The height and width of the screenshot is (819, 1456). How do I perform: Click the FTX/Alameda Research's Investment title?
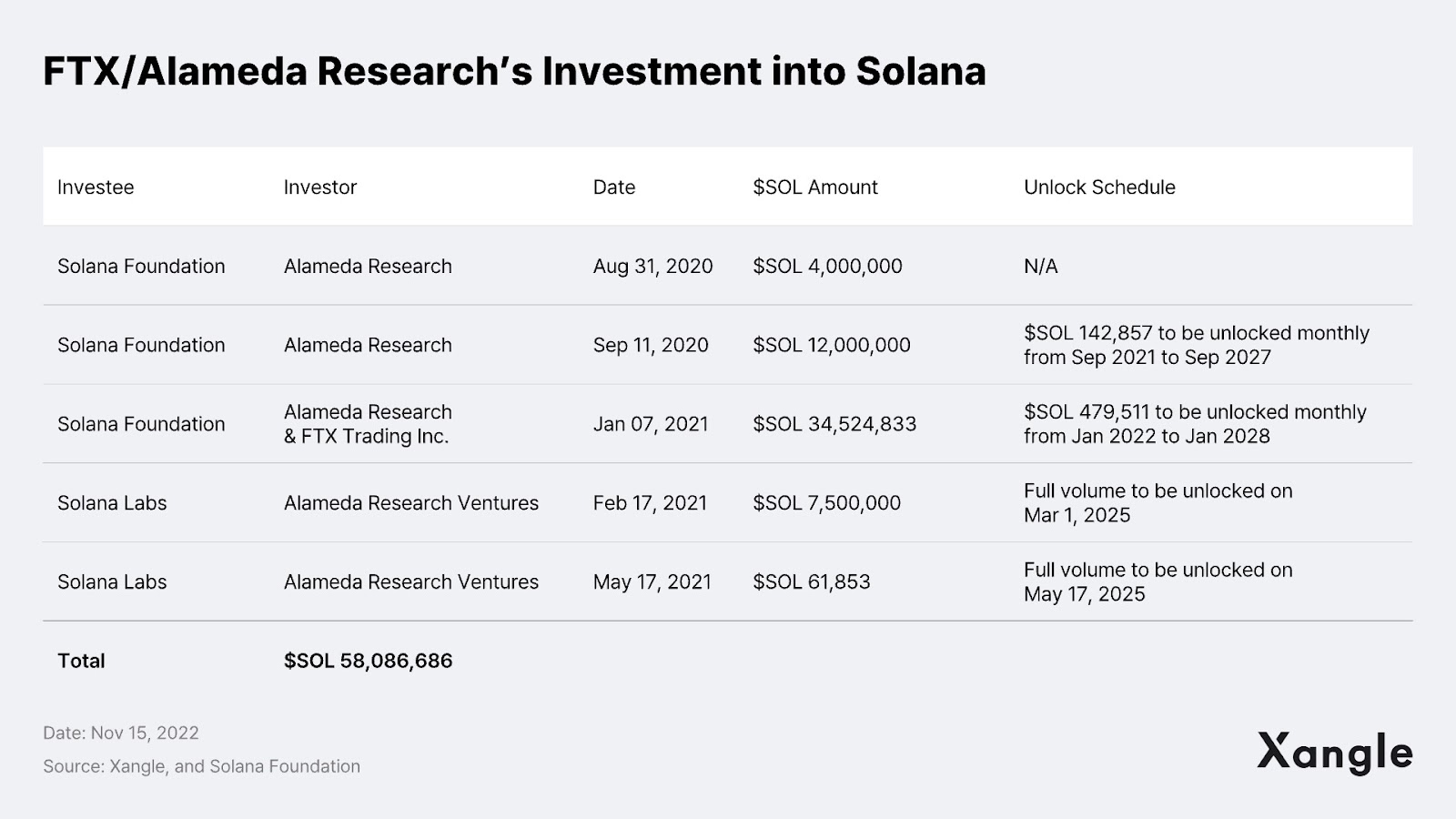[514, 72]
